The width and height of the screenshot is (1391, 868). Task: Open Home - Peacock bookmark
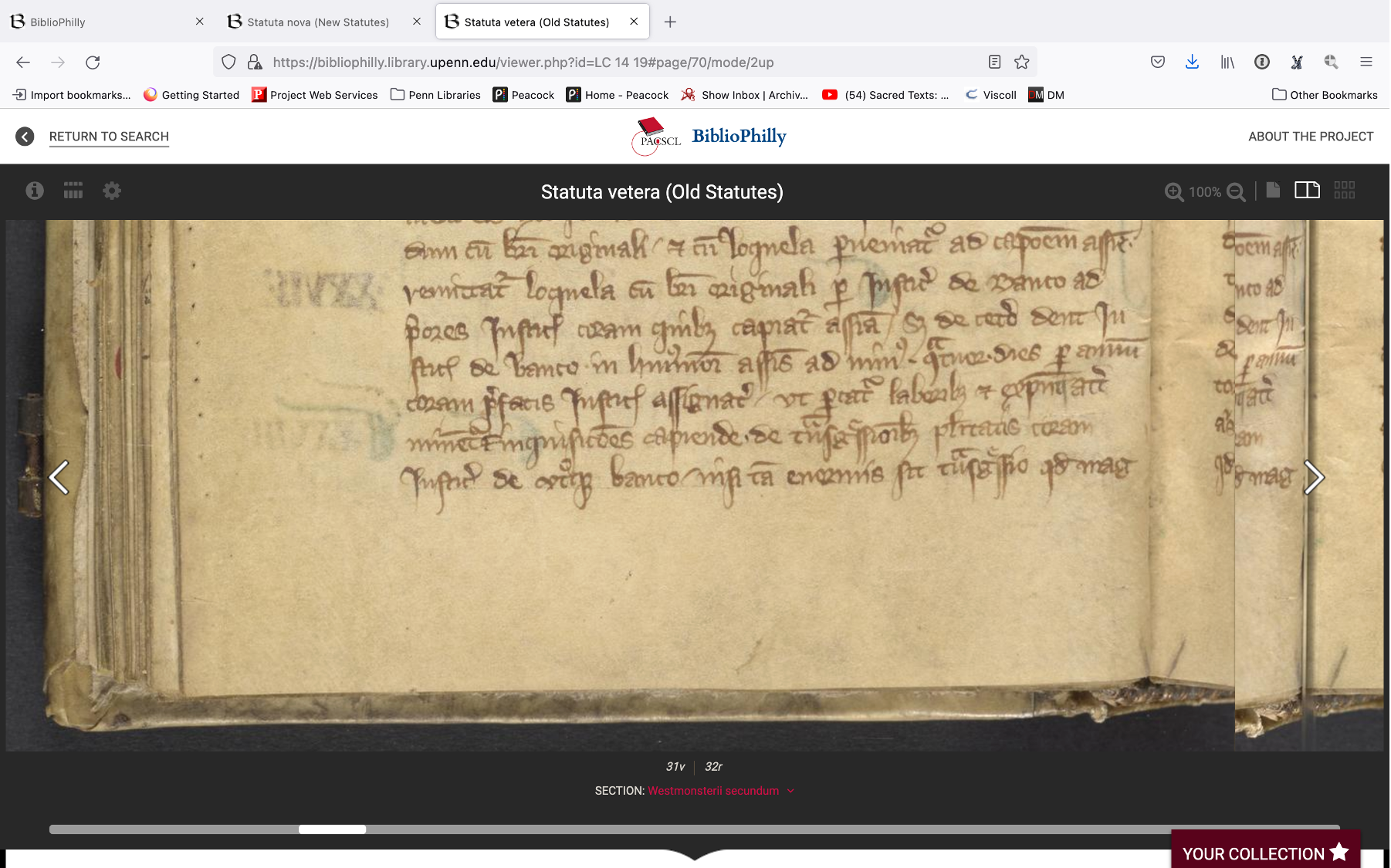click(x=618, y=95)
